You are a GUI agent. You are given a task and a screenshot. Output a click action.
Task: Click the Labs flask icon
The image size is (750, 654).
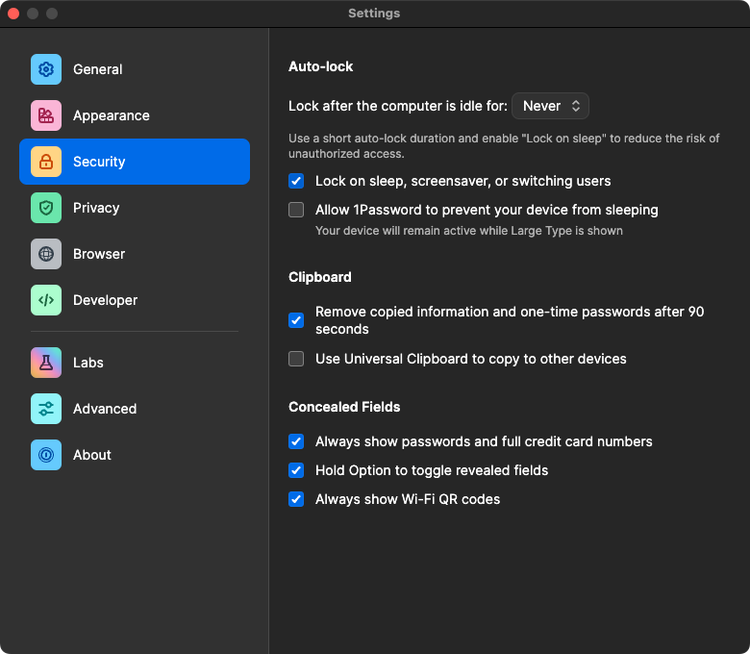point(46,363)
